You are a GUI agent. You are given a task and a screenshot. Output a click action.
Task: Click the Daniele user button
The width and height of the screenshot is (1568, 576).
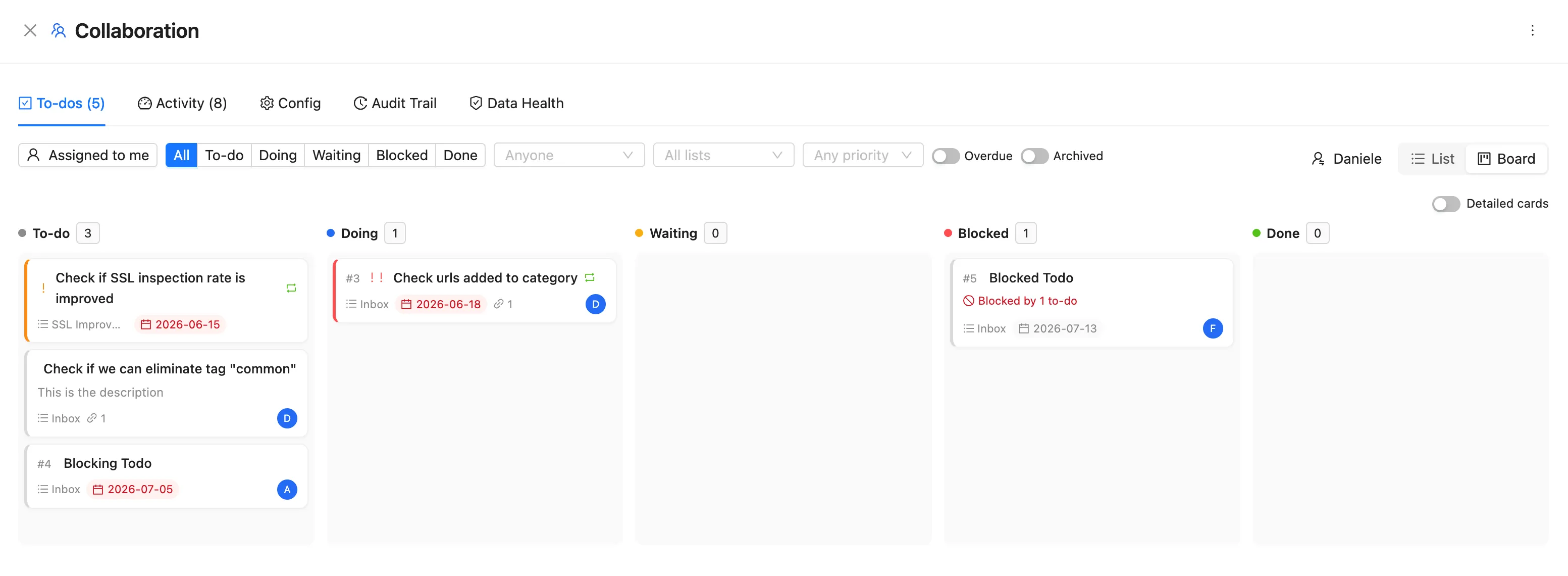tap(1346, 159)
